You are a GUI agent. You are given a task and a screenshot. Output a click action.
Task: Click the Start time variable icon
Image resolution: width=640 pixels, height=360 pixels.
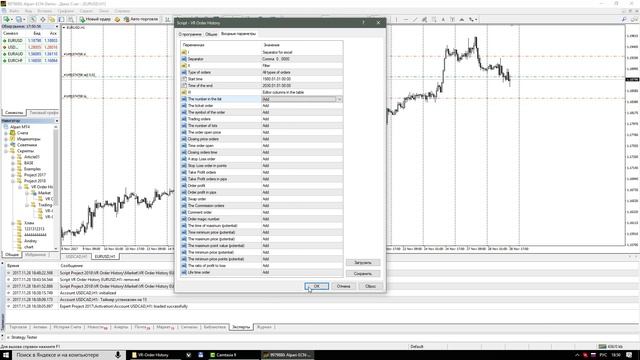(x=184, y=79)
